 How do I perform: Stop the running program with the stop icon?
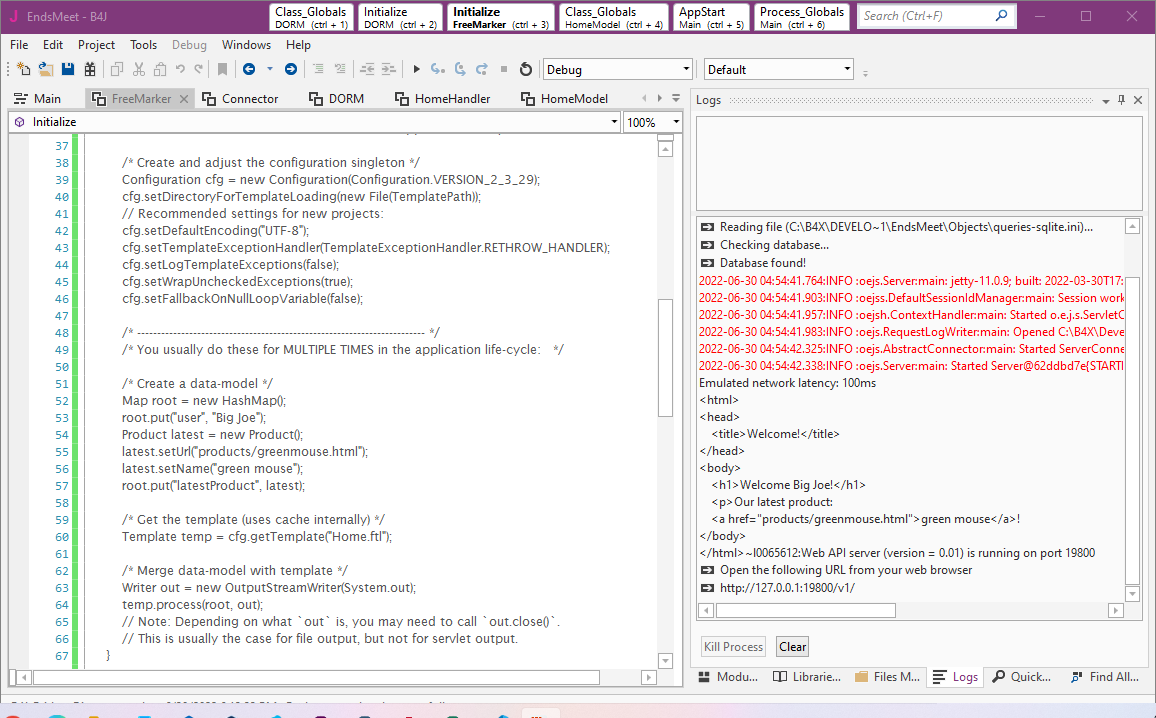pos(504,69)
